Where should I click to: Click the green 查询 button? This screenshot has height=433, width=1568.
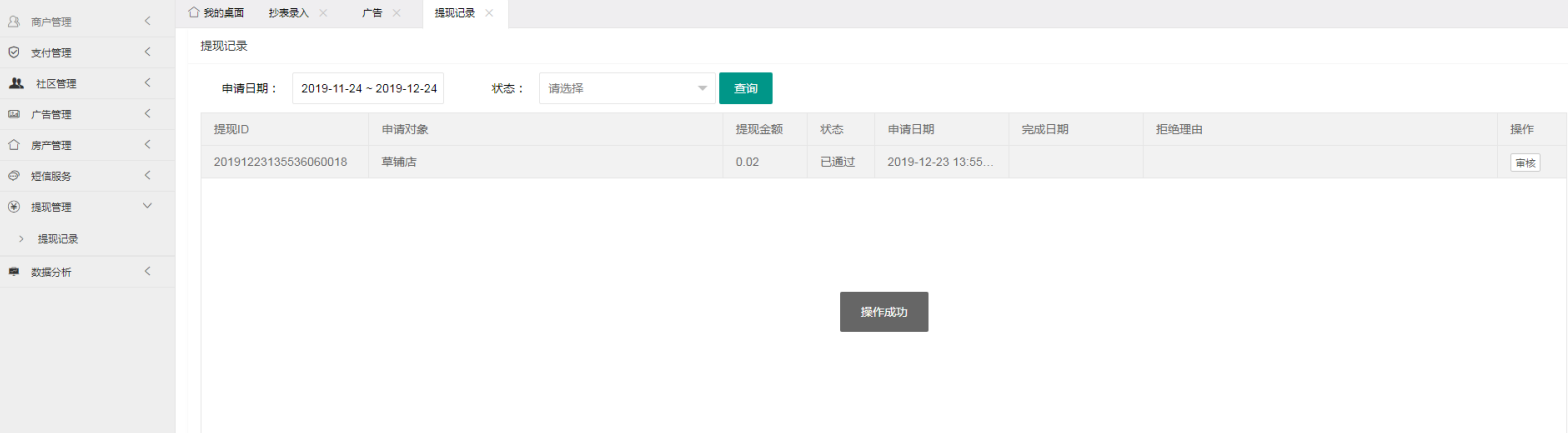745,88
